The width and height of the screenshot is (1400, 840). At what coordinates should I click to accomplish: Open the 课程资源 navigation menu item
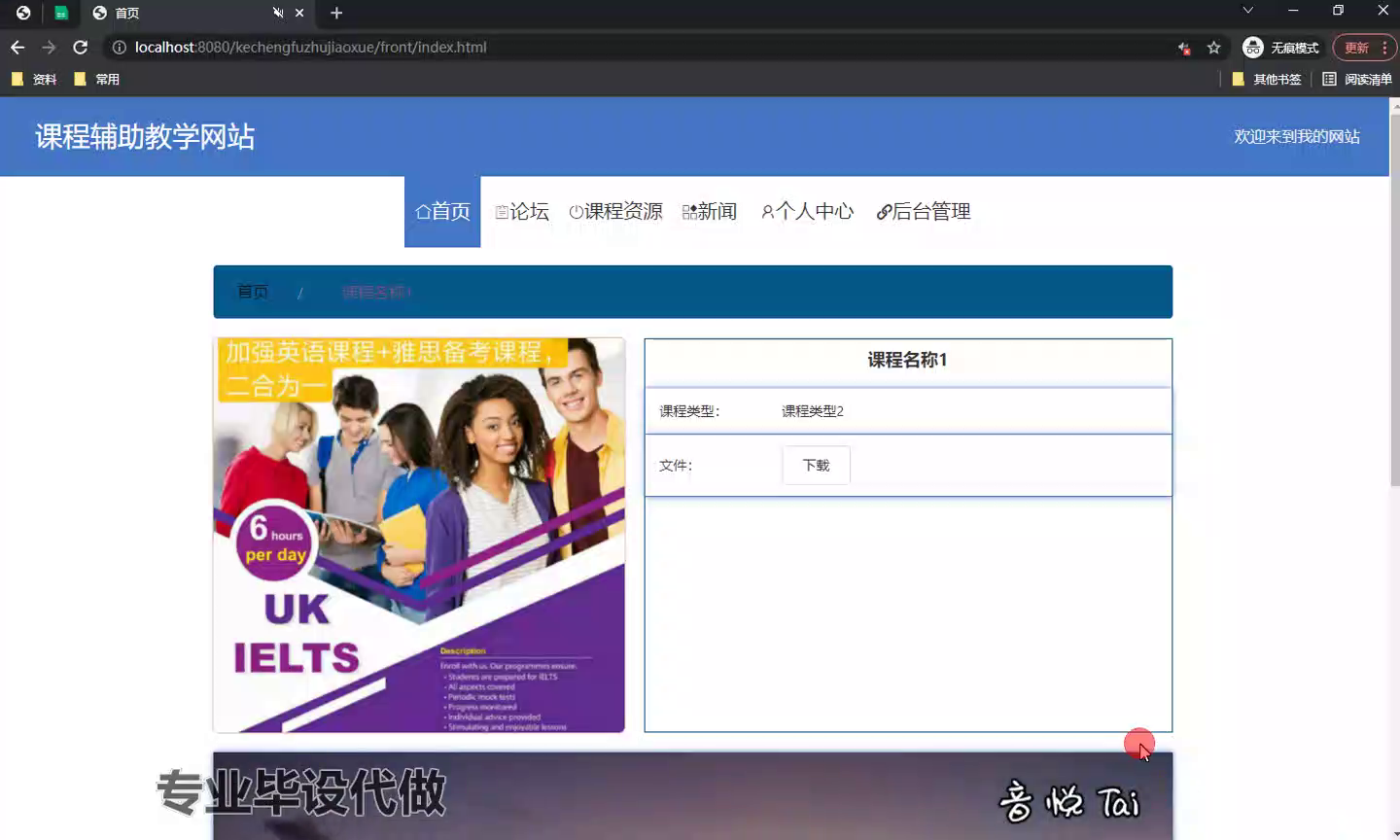coord(615,211)
